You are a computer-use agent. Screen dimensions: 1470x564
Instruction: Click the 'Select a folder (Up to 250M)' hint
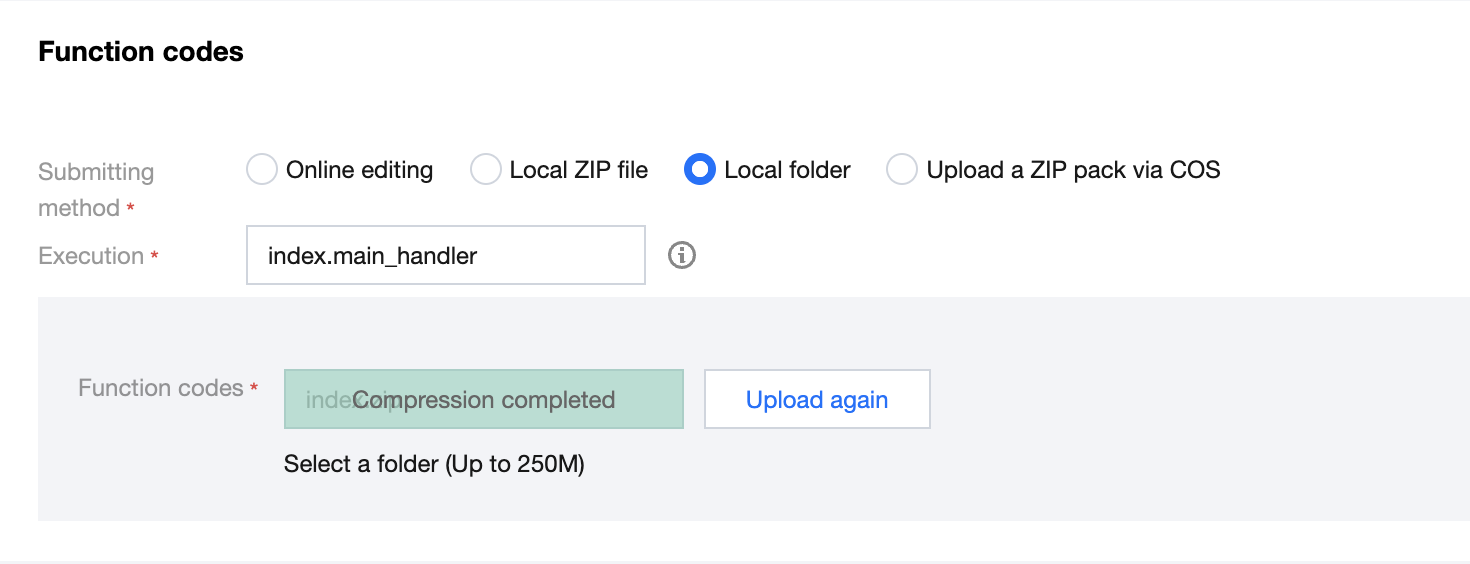(434, 464)
